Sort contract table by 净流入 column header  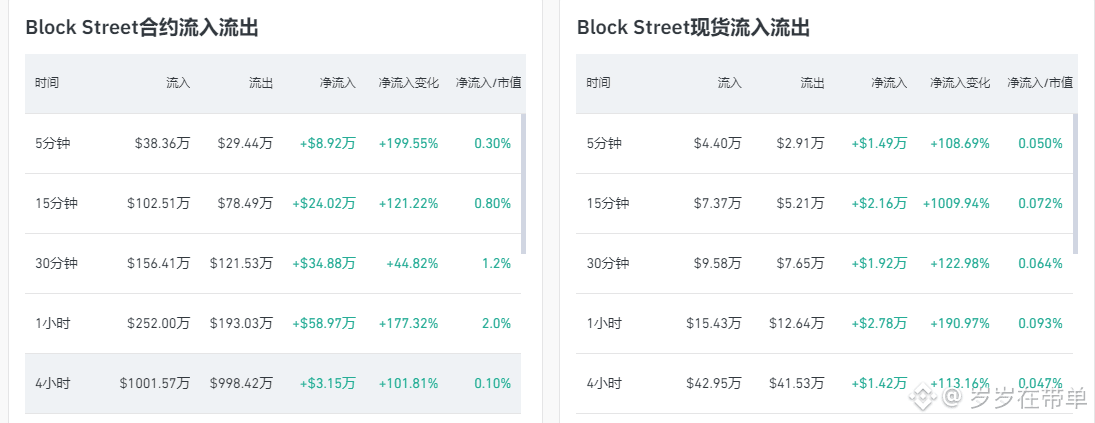(x=338, y=83)
